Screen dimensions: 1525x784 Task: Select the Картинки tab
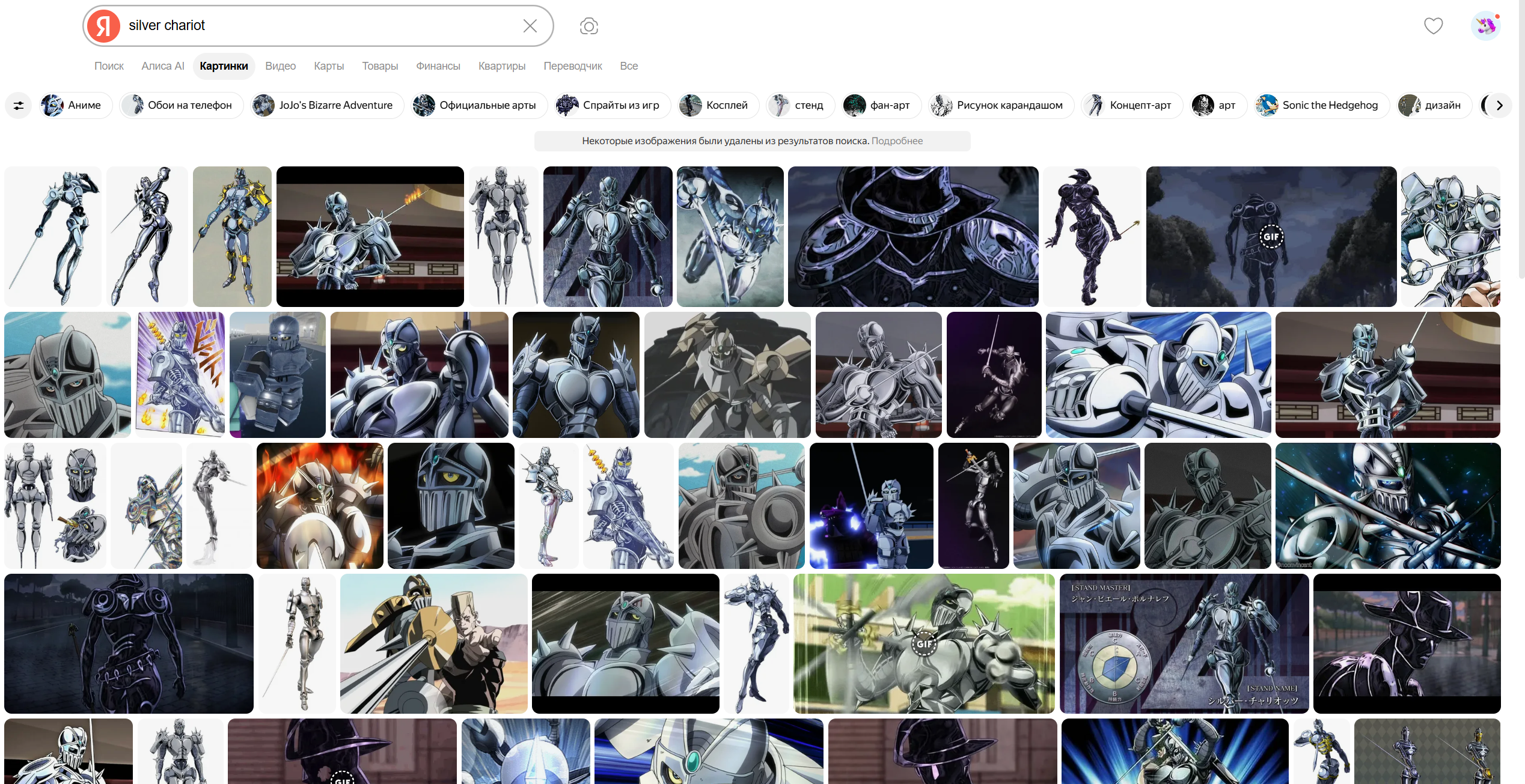coord(224,66)
